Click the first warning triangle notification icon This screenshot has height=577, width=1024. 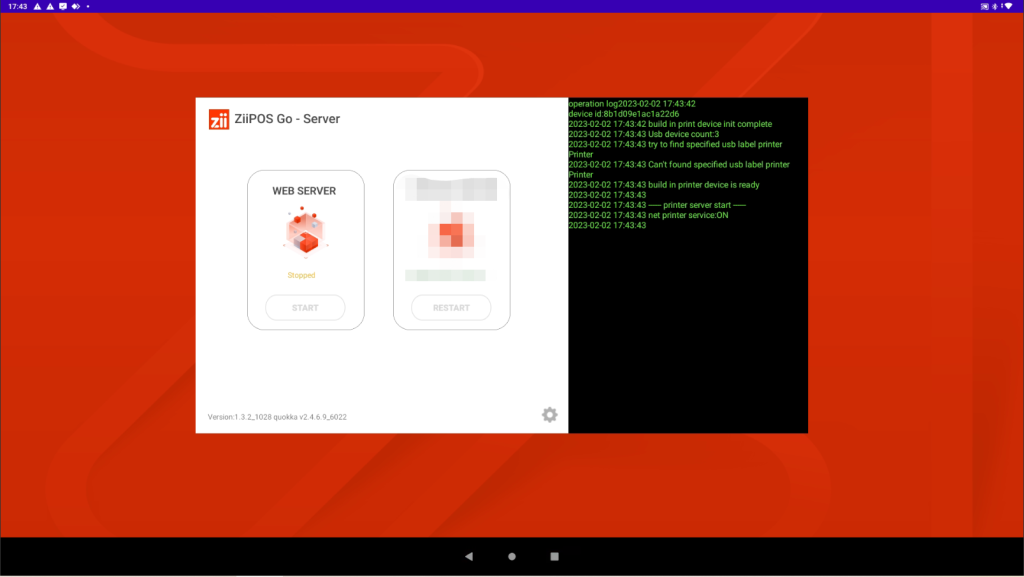point(37,6)
